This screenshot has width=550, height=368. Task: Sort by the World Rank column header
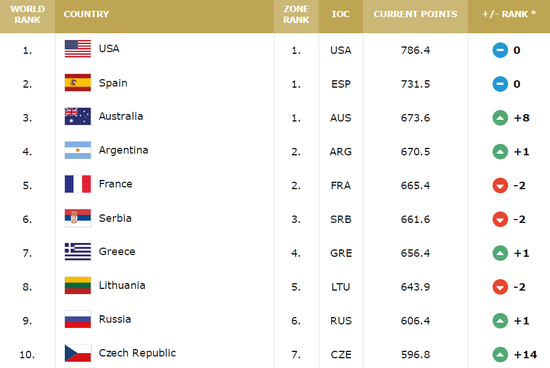click(x=27, y=14)
